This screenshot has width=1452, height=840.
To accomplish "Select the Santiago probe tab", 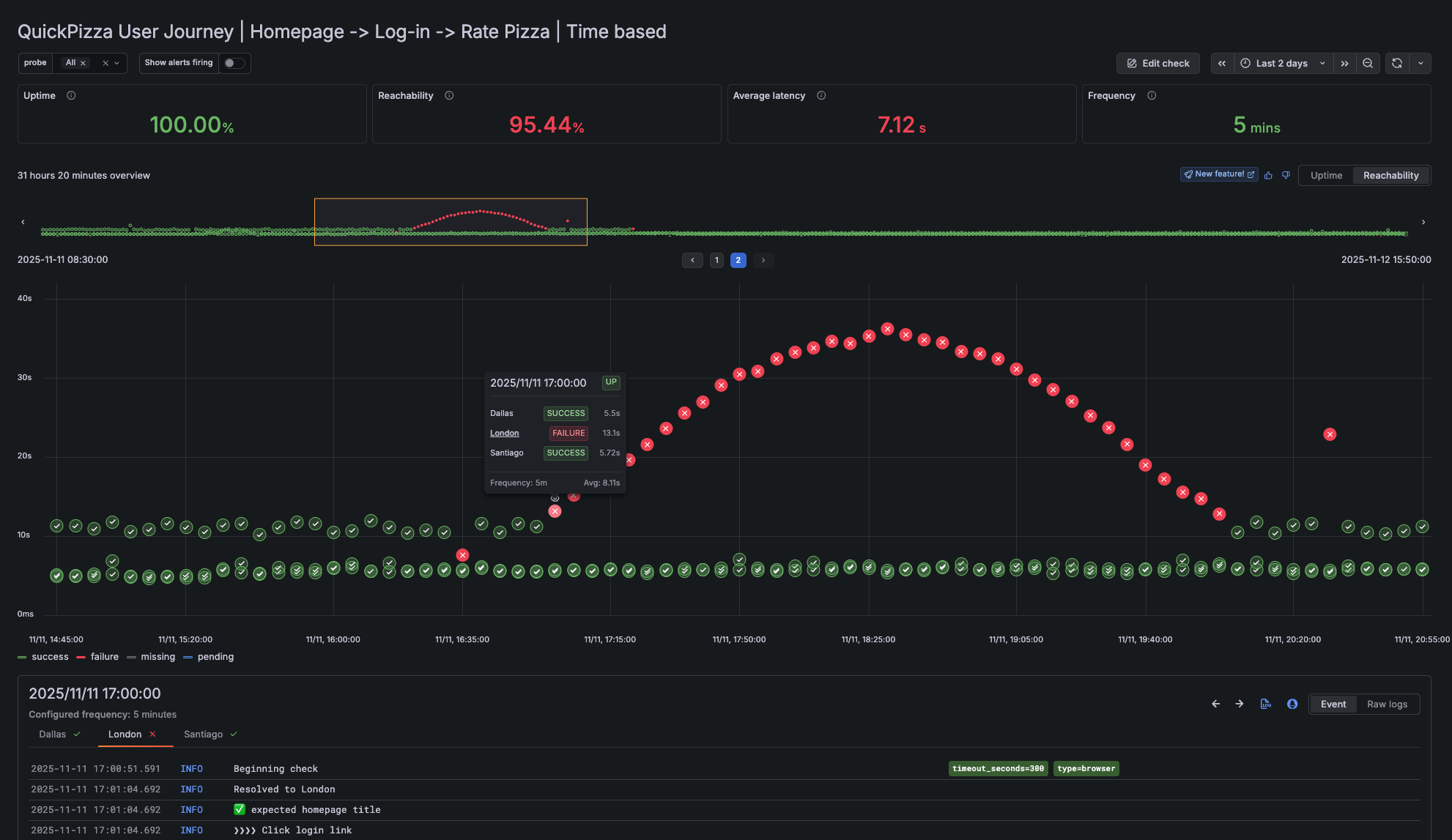I will click(x=204, y=734).
